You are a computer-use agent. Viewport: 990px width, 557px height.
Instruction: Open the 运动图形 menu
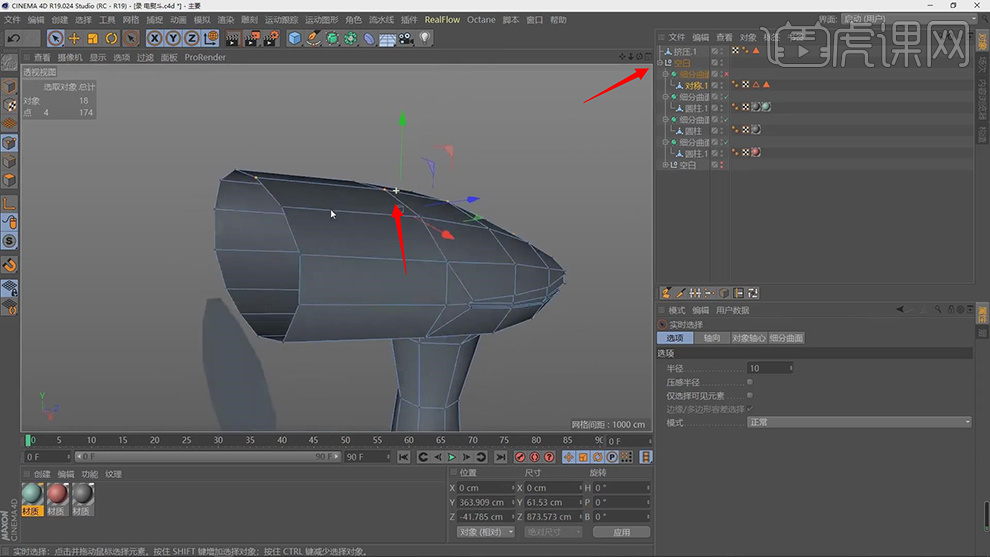pyautogui.click(x=321, y=20)
